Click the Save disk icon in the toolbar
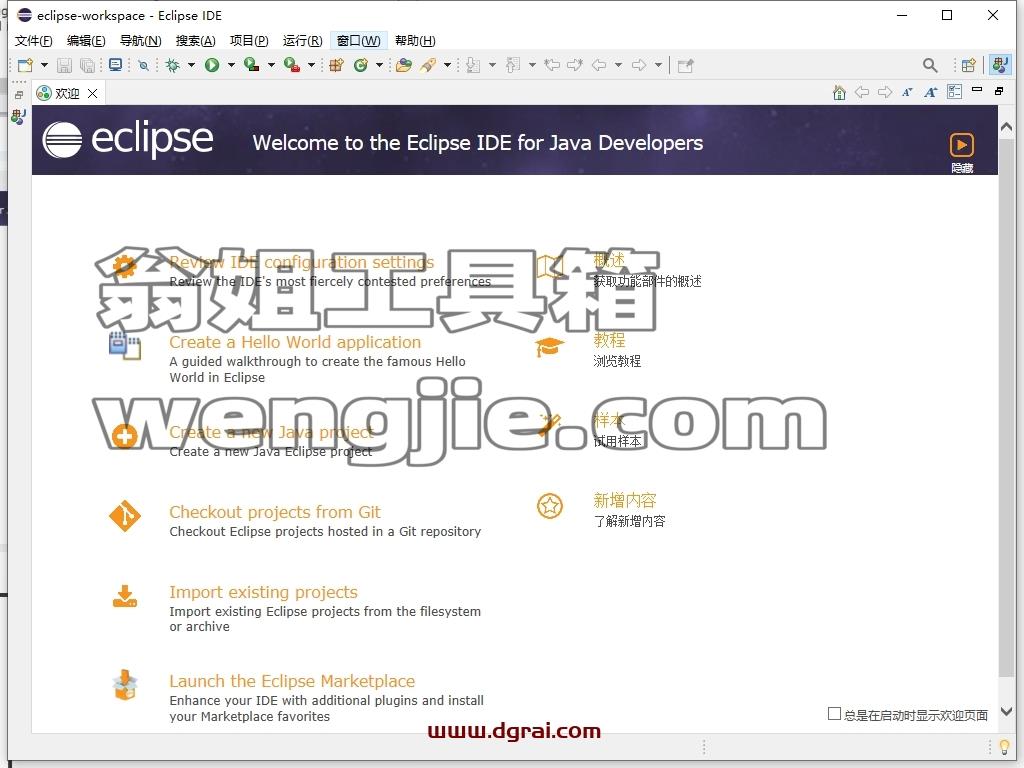Image resolution: width=1024 pixels, height=768 pixels. [x=65, y=65]
